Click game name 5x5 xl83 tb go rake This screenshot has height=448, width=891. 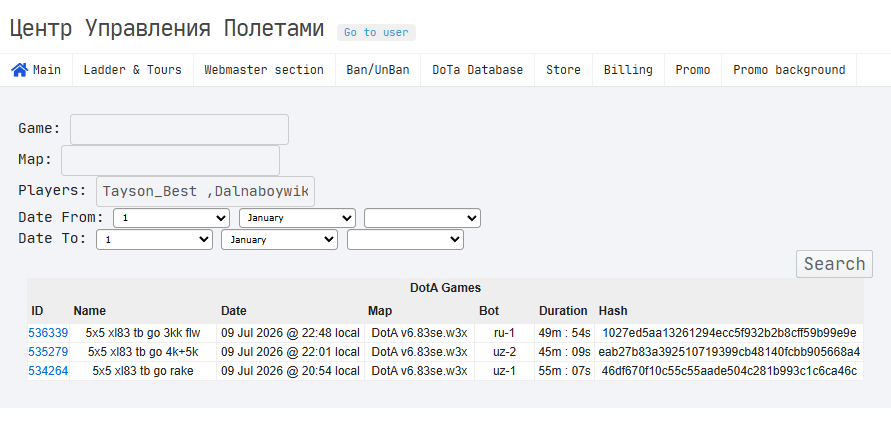point(143,371)
